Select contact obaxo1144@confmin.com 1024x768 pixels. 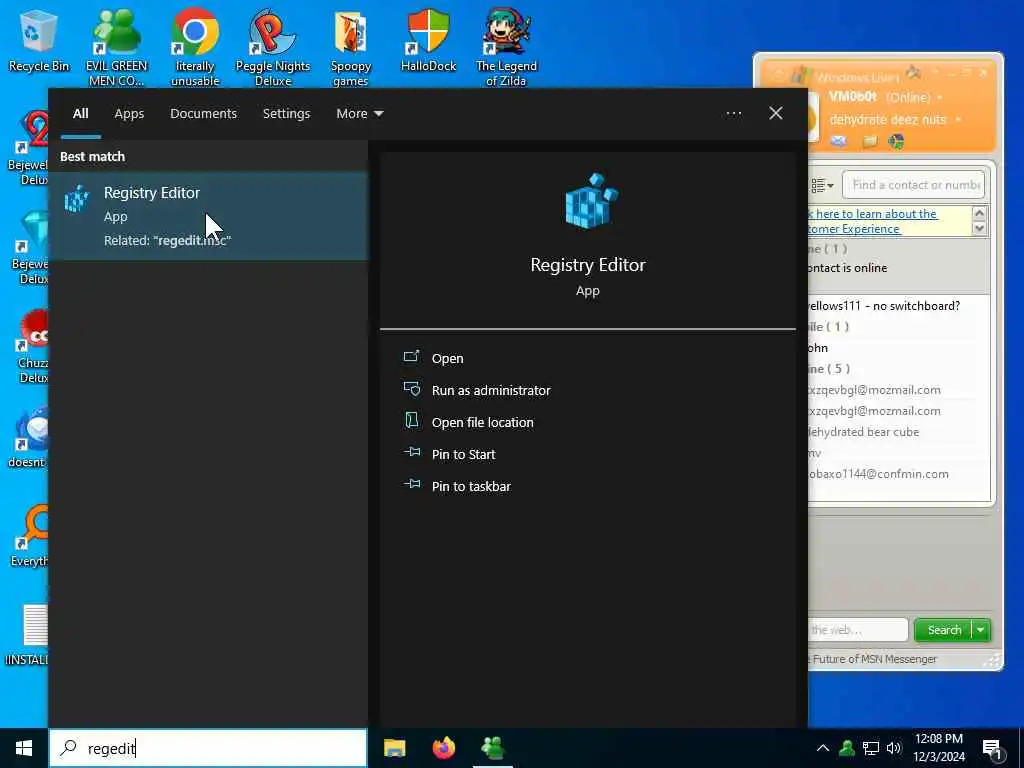[x=878, y=474]
